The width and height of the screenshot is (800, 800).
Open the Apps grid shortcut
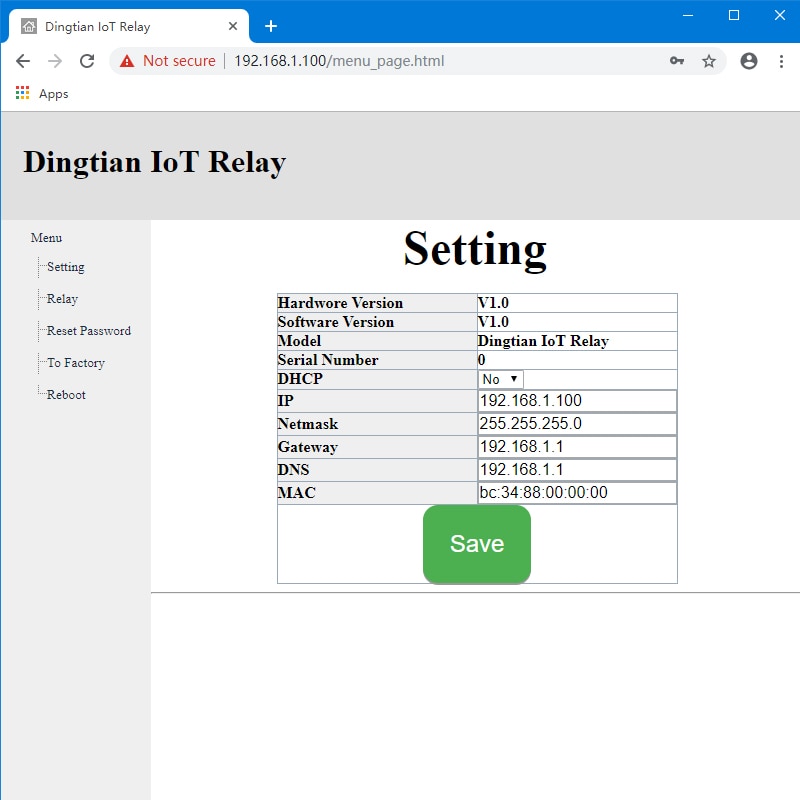pos(42,93)
